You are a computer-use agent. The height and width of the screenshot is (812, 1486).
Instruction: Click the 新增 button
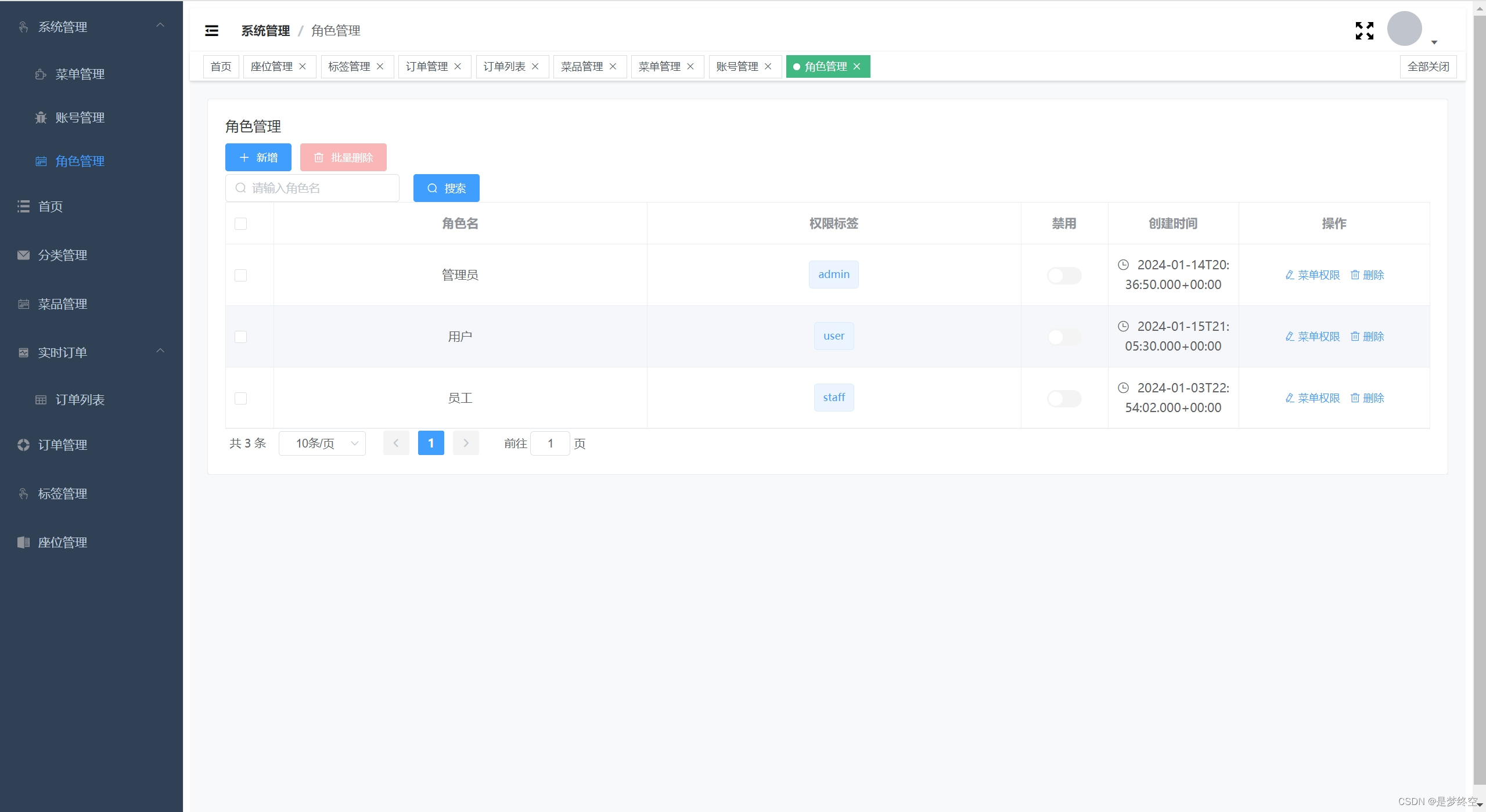[258, 157]
